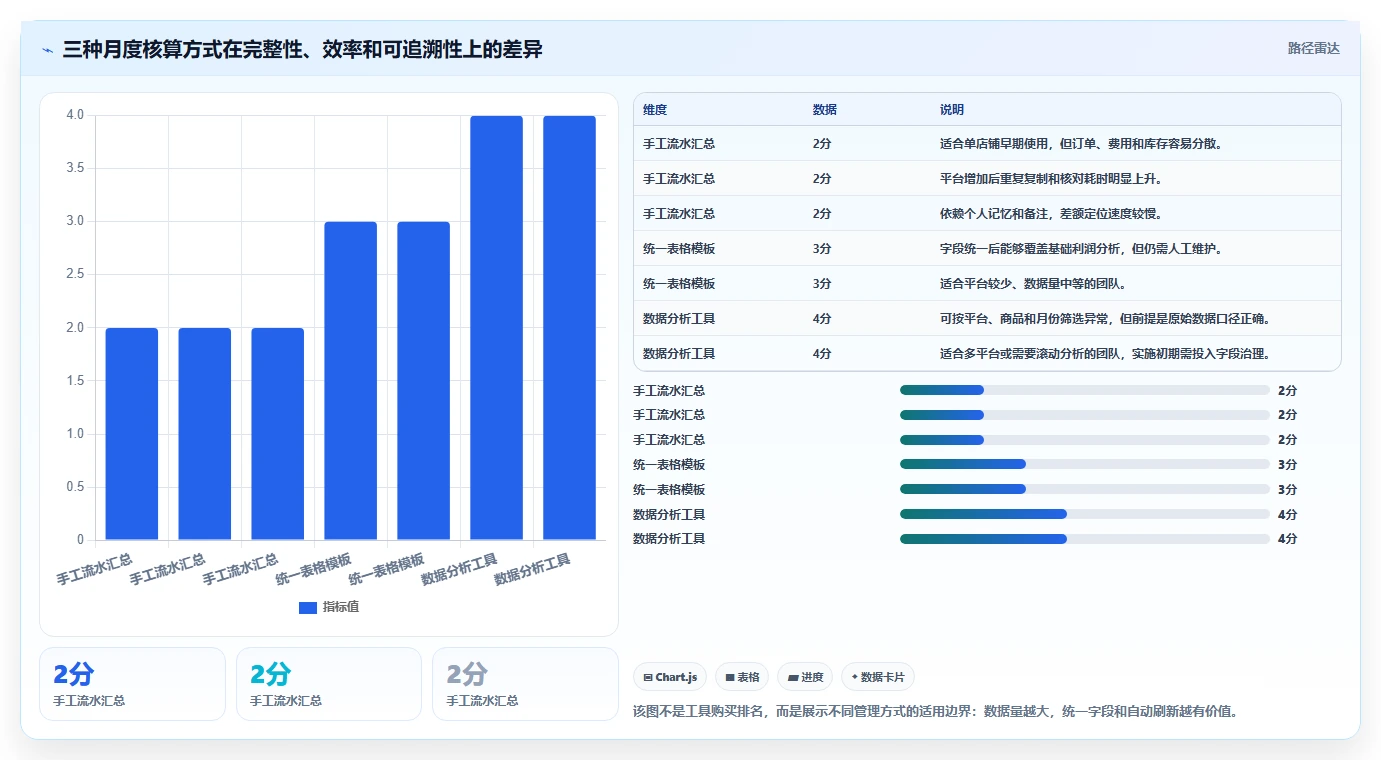
Task: Toggle the 指标值 legend item
Action: coord(329,607)
